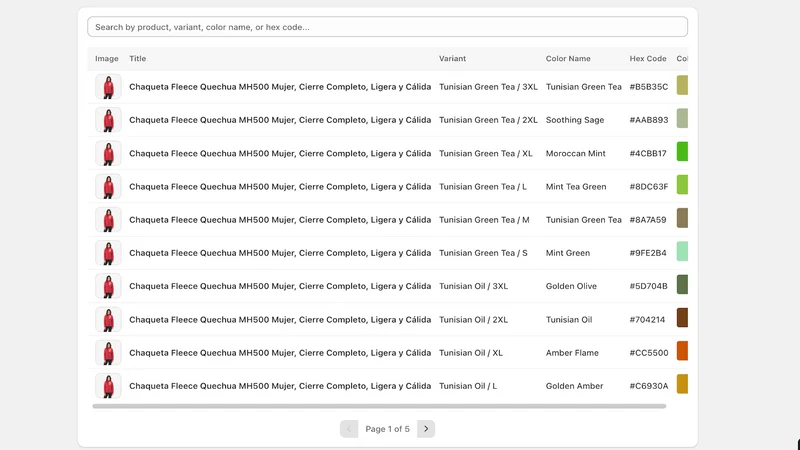Click the Variant column header
This screenshot has width=800, height=450.
click(x=452, y=59)
